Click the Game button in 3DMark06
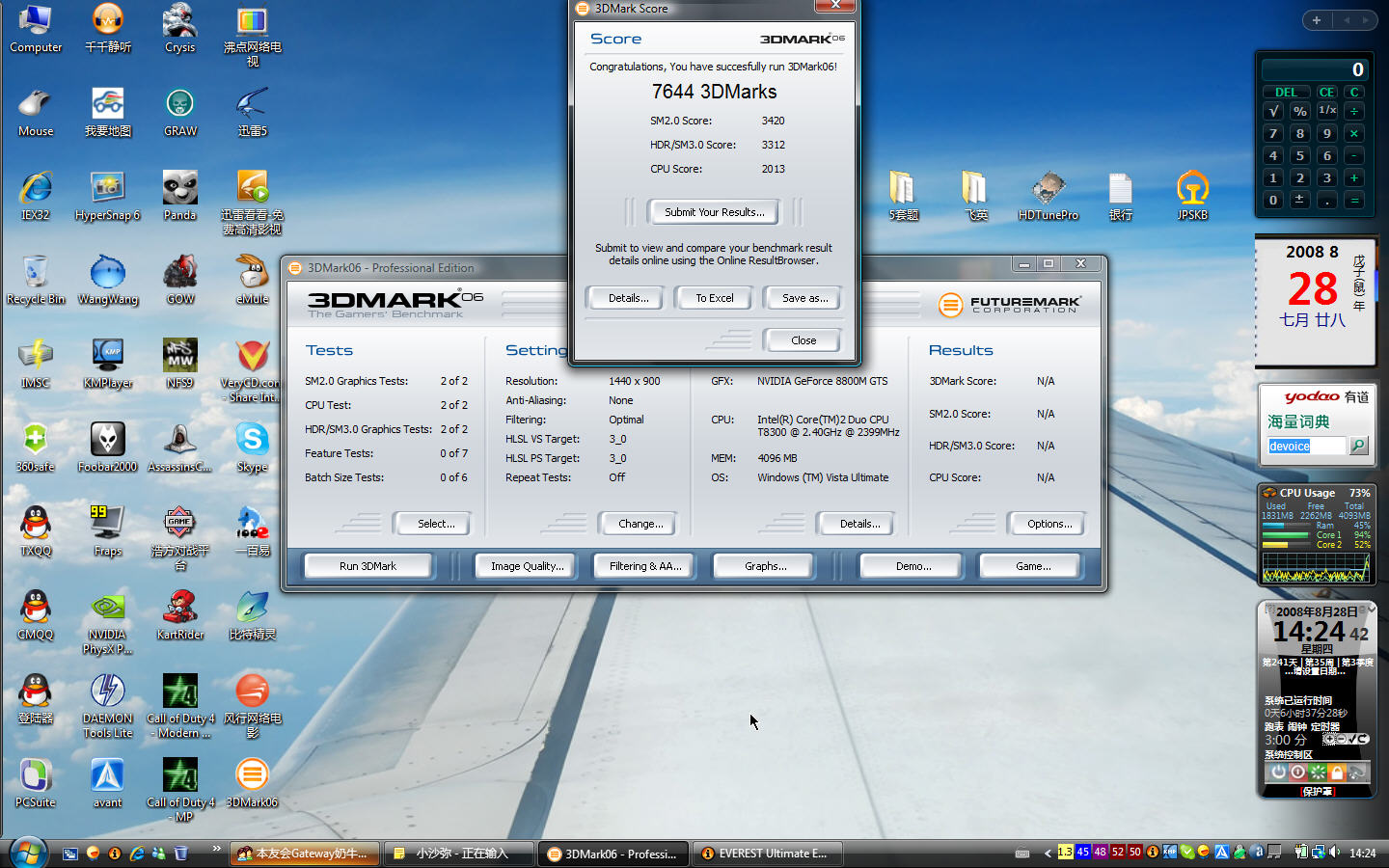The width and height of the screenshot is (1389, 868). (x=1033, y=566)
